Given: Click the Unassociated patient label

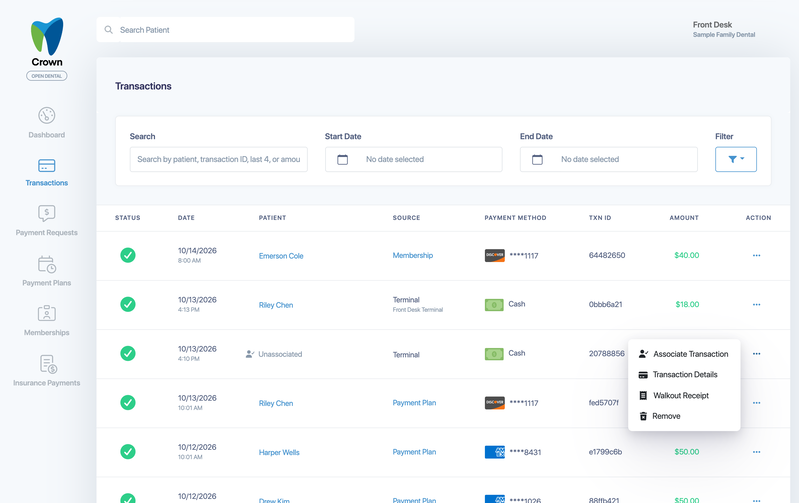Looking at the screenshot, I should click(x=280, y=354).
